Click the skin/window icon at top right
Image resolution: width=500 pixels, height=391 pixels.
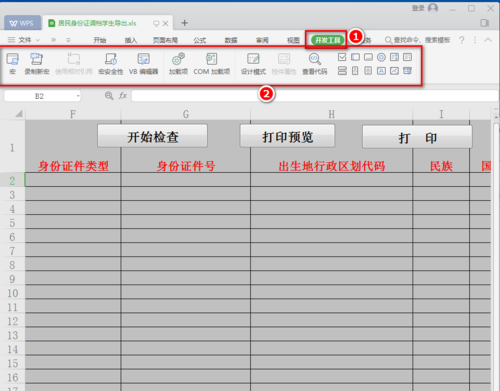click(x=484, y=23)
